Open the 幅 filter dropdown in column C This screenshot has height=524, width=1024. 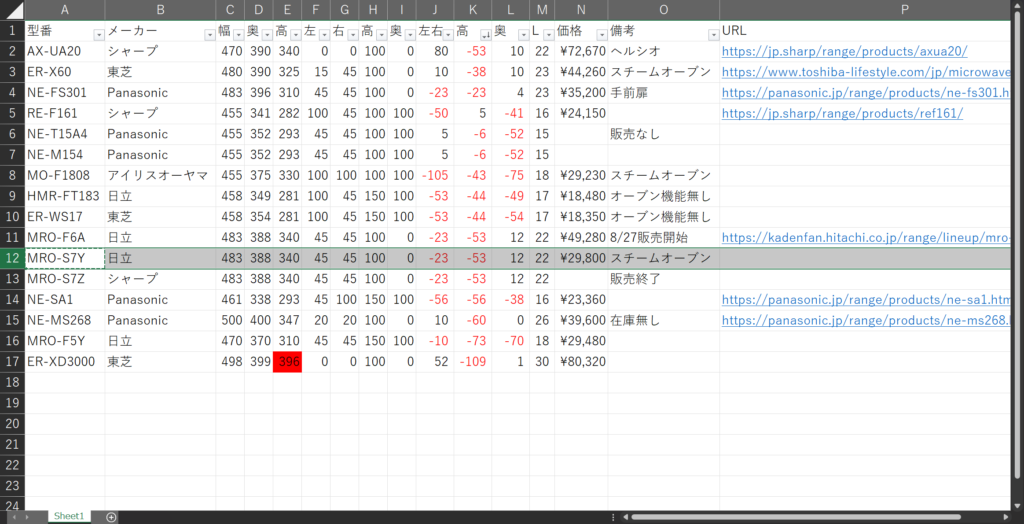pyautogui.click(x=239, y=35)
